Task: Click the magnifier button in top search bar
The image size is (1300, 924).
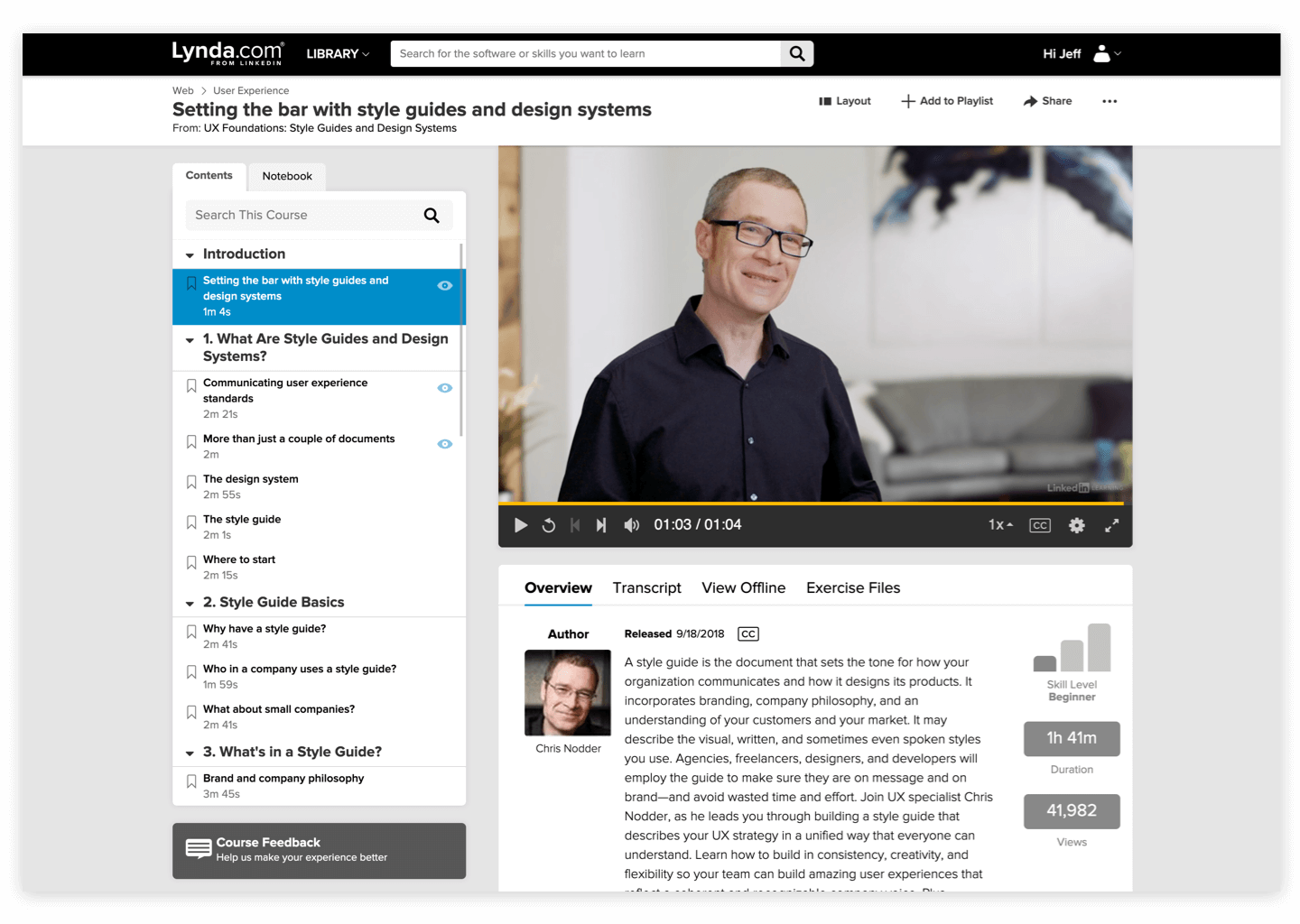Action: (797, 54)
